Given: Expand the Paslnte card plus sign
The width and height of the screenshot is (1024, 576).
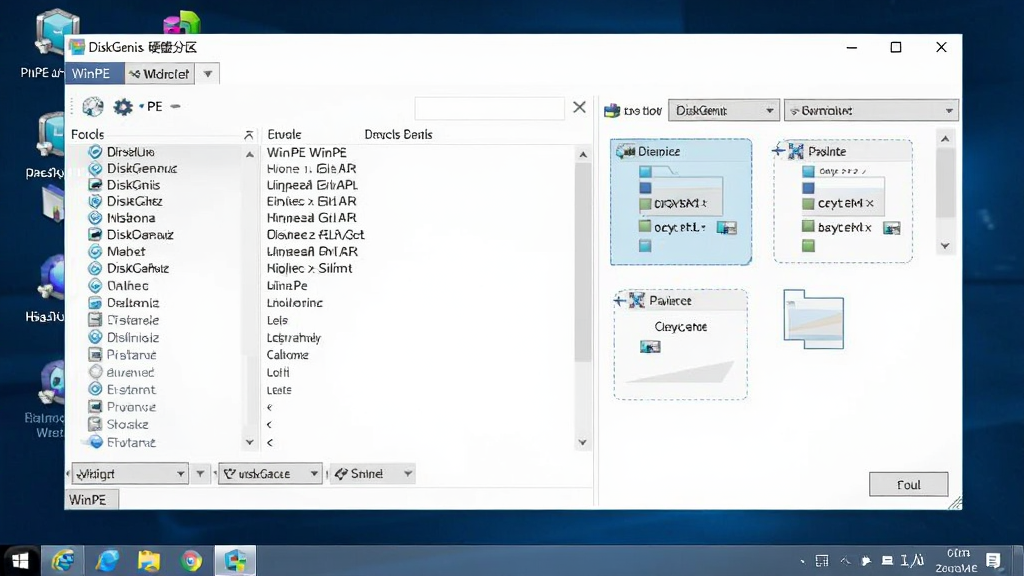Looking at the screenshot, I should point(778,152).
